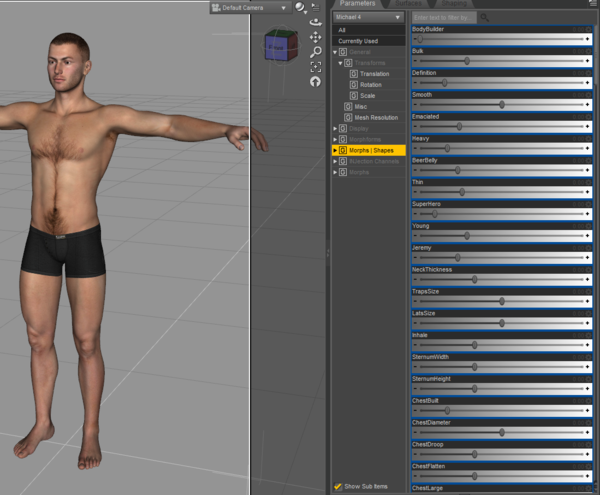
Task: Select the pan camera arrows control
Action: (315, 37)
